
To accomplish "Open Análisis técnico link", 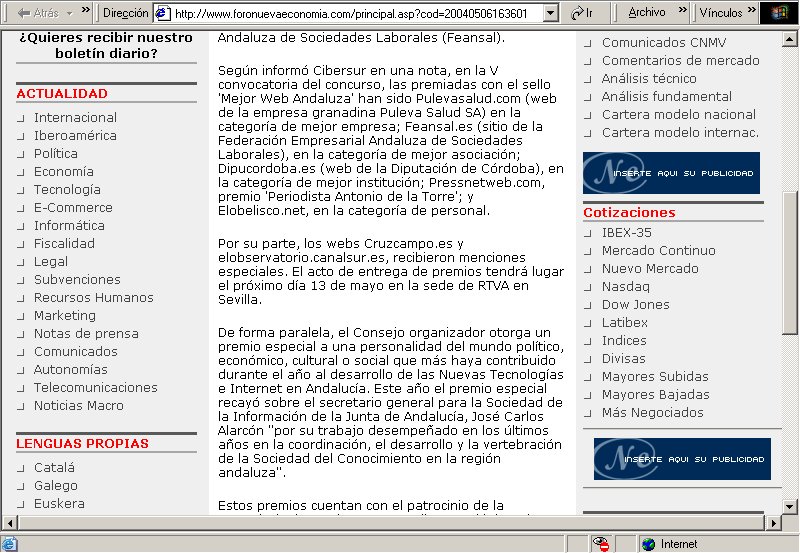I will tap(649, 78).
